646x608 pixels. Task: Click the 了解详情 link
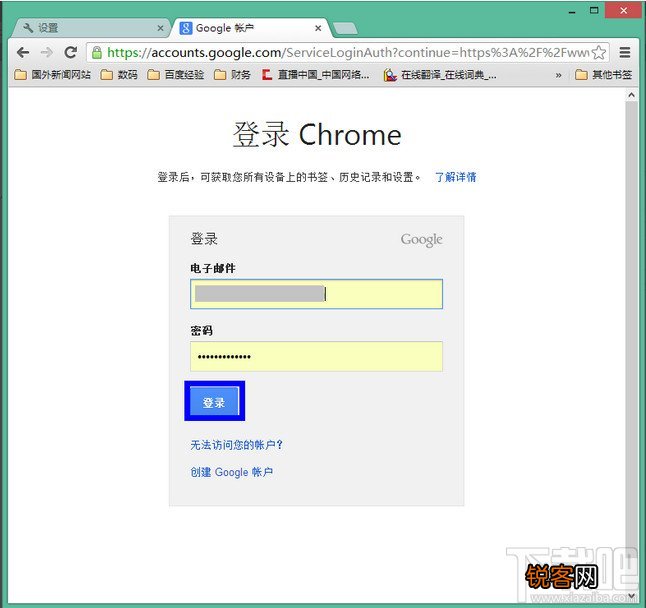[455, 177]
